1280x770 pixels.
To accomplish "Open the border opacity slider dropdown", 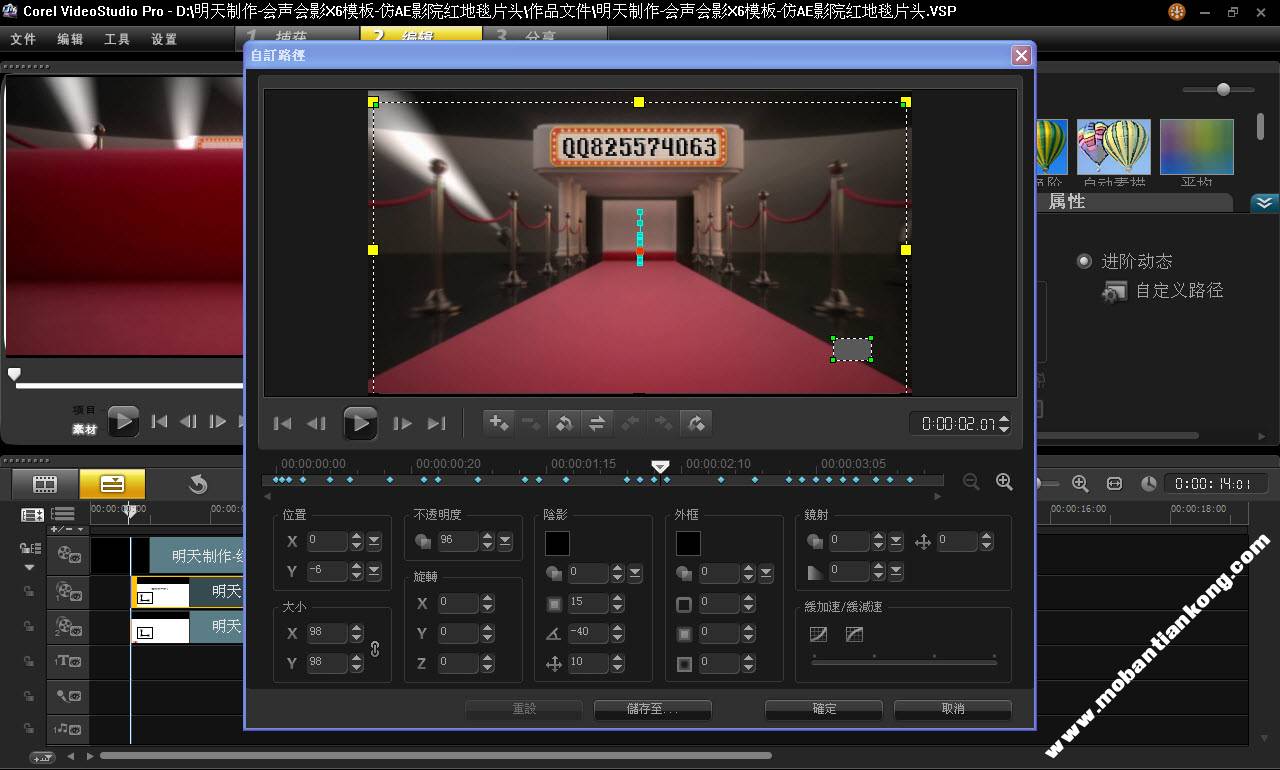I will [x=766, y=573].
